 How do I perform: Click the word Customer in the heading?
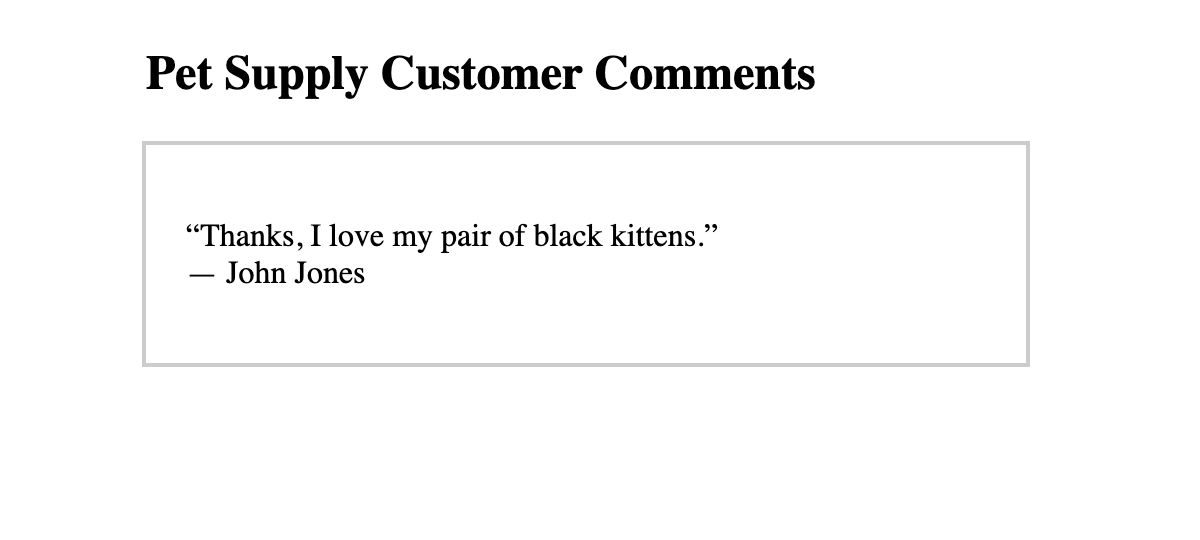479,74
